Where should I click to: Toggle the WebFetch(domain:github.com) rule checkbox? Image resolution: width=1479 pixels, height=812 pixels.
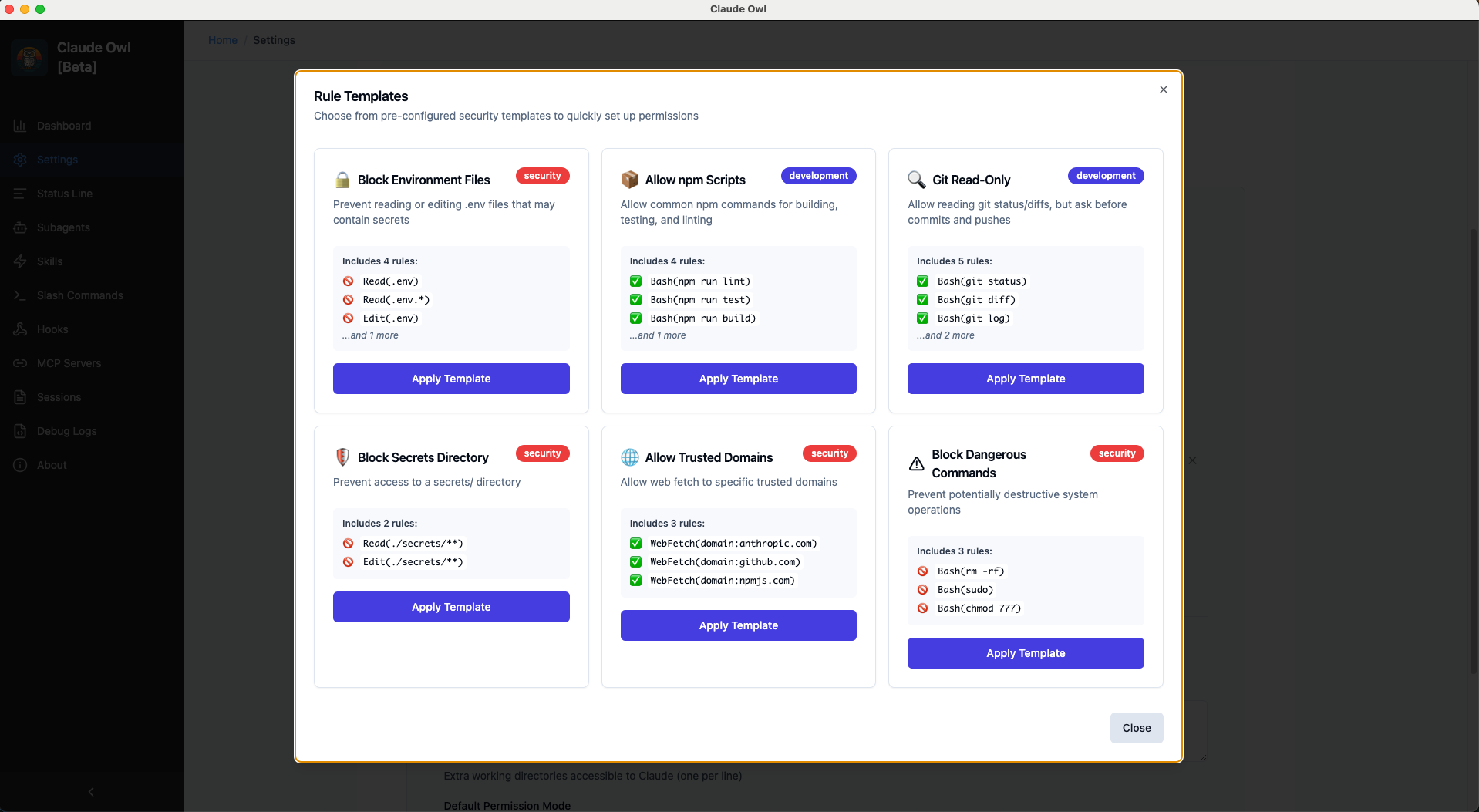tap(635, 561)
